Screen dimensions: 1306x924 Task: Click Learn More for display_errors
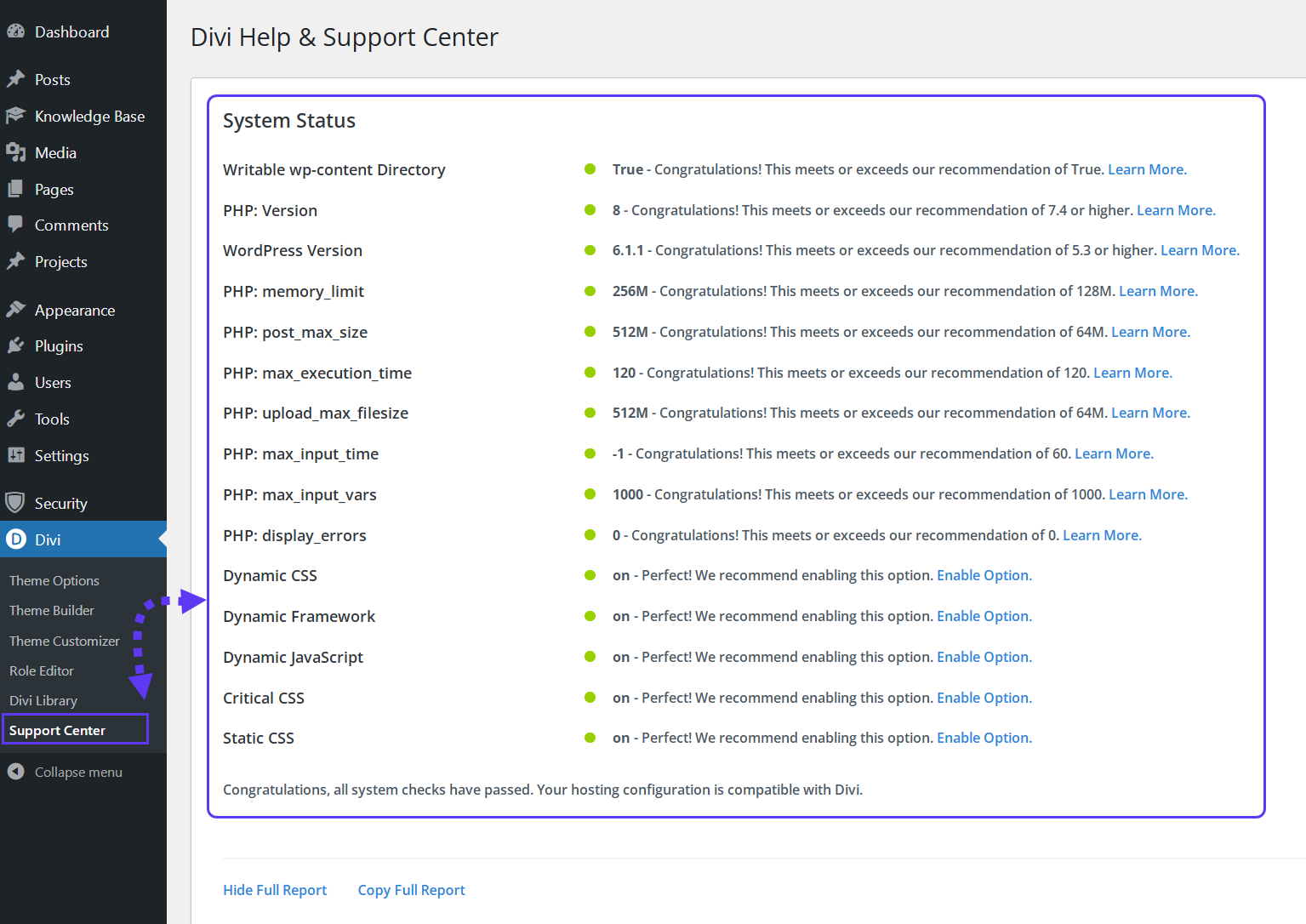coord(1102,535)
